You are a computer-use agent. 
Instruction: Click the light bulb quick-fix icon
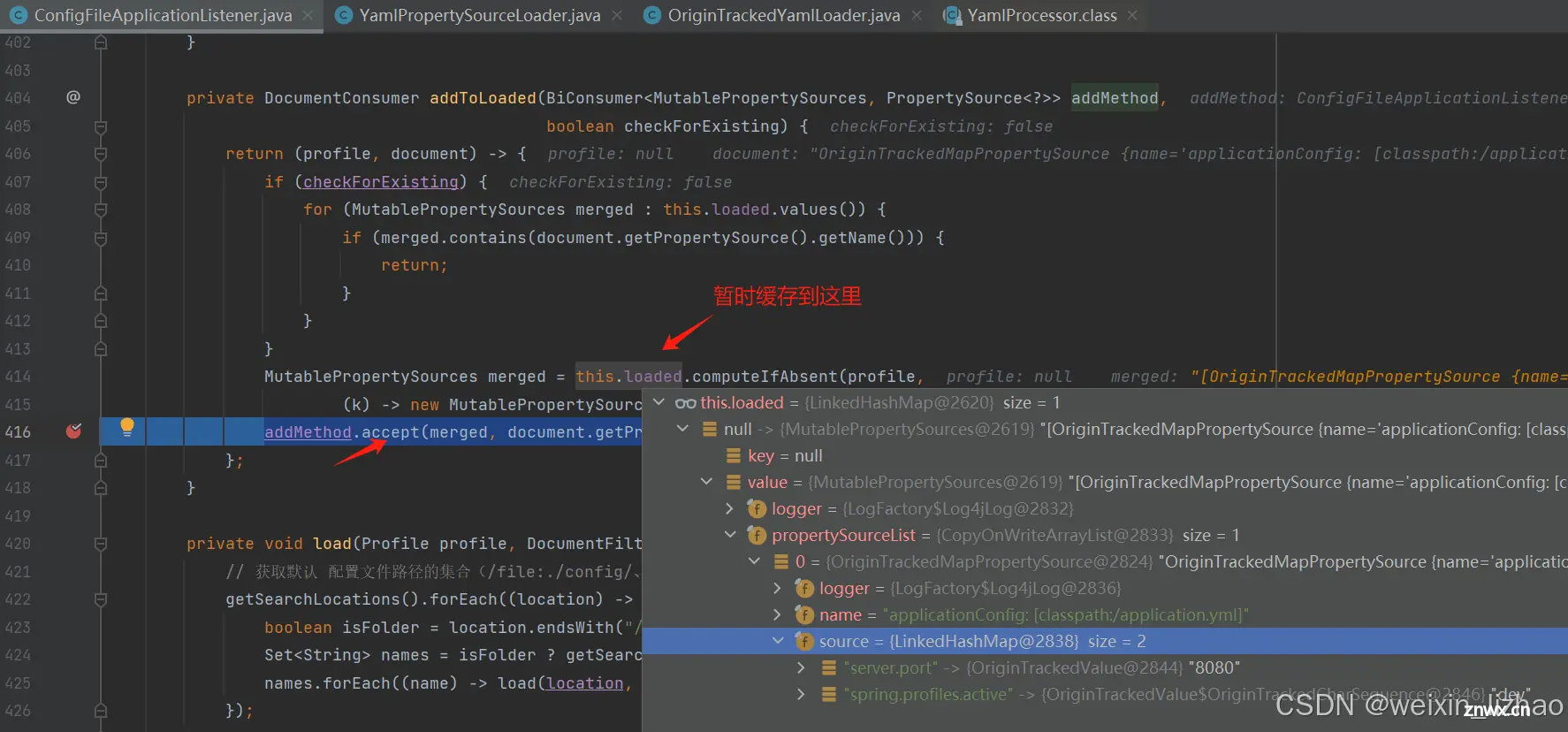(x=127, y=428)
